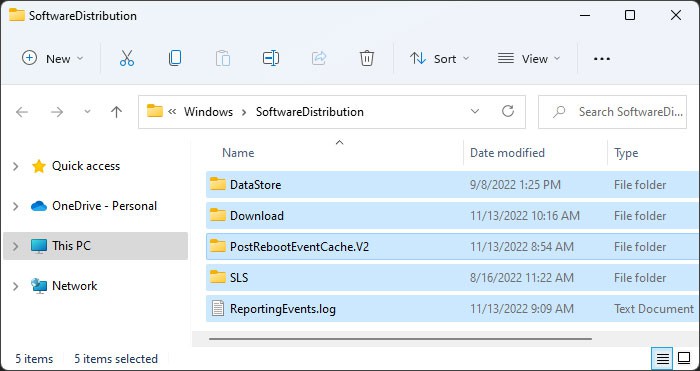The height and width of the screenshot is (371, 700).
Task: Click the ReportingEvents.log document icon
Action: [217, 308]
